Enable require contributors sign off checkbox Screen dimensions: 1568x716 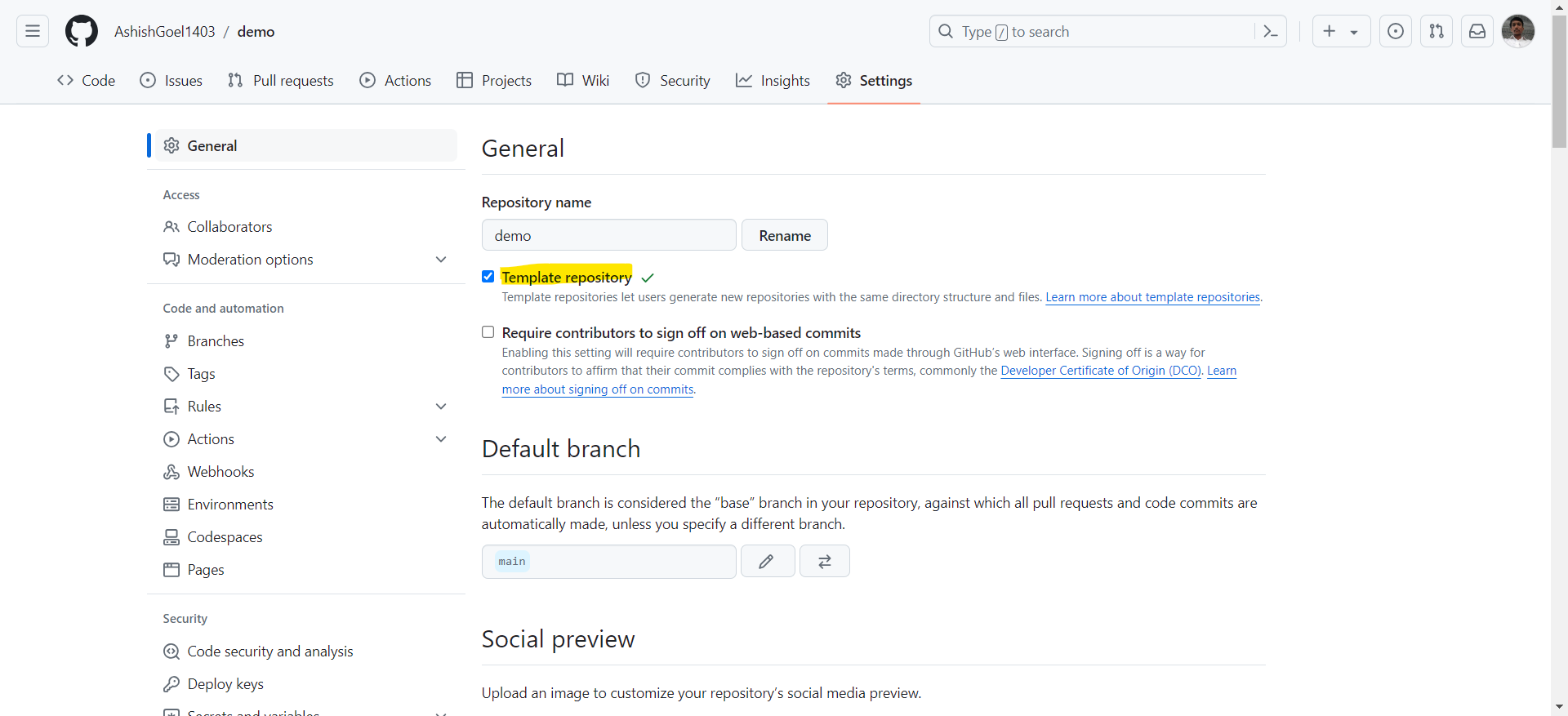pyautogui.click(x=488, y=332)
